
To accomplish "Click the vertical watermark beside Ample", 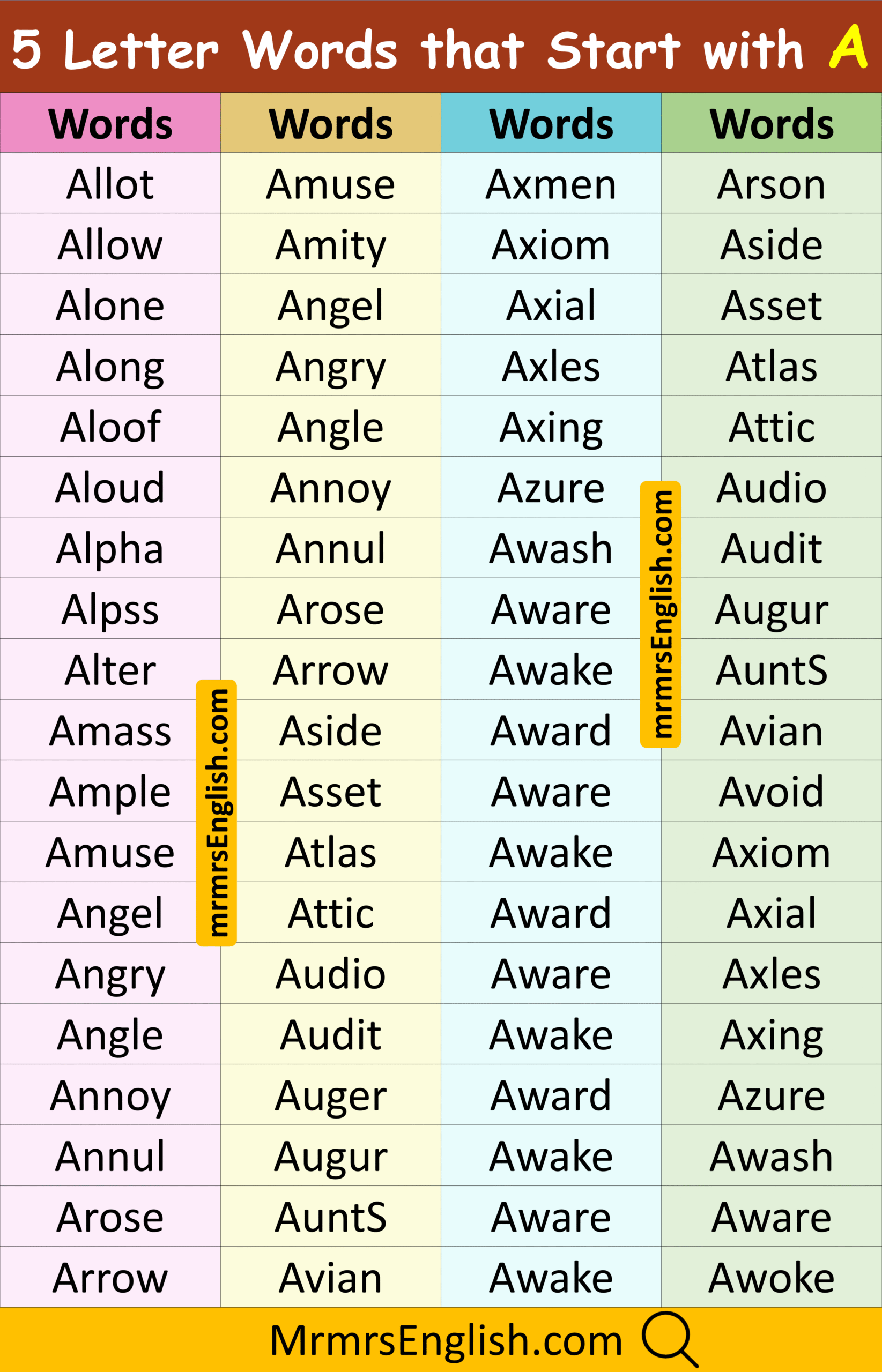I will [x=217, y=813].
